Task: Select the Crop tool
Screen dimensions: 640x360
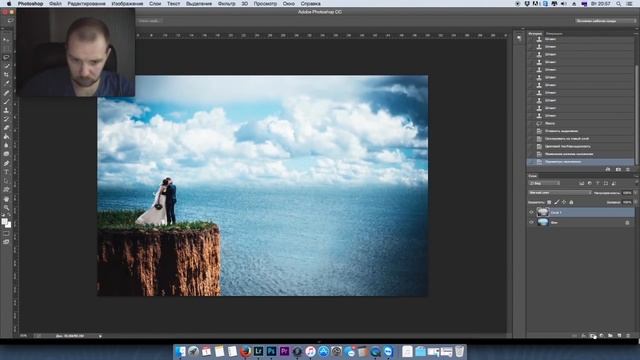Action: [x=6, y=75]
